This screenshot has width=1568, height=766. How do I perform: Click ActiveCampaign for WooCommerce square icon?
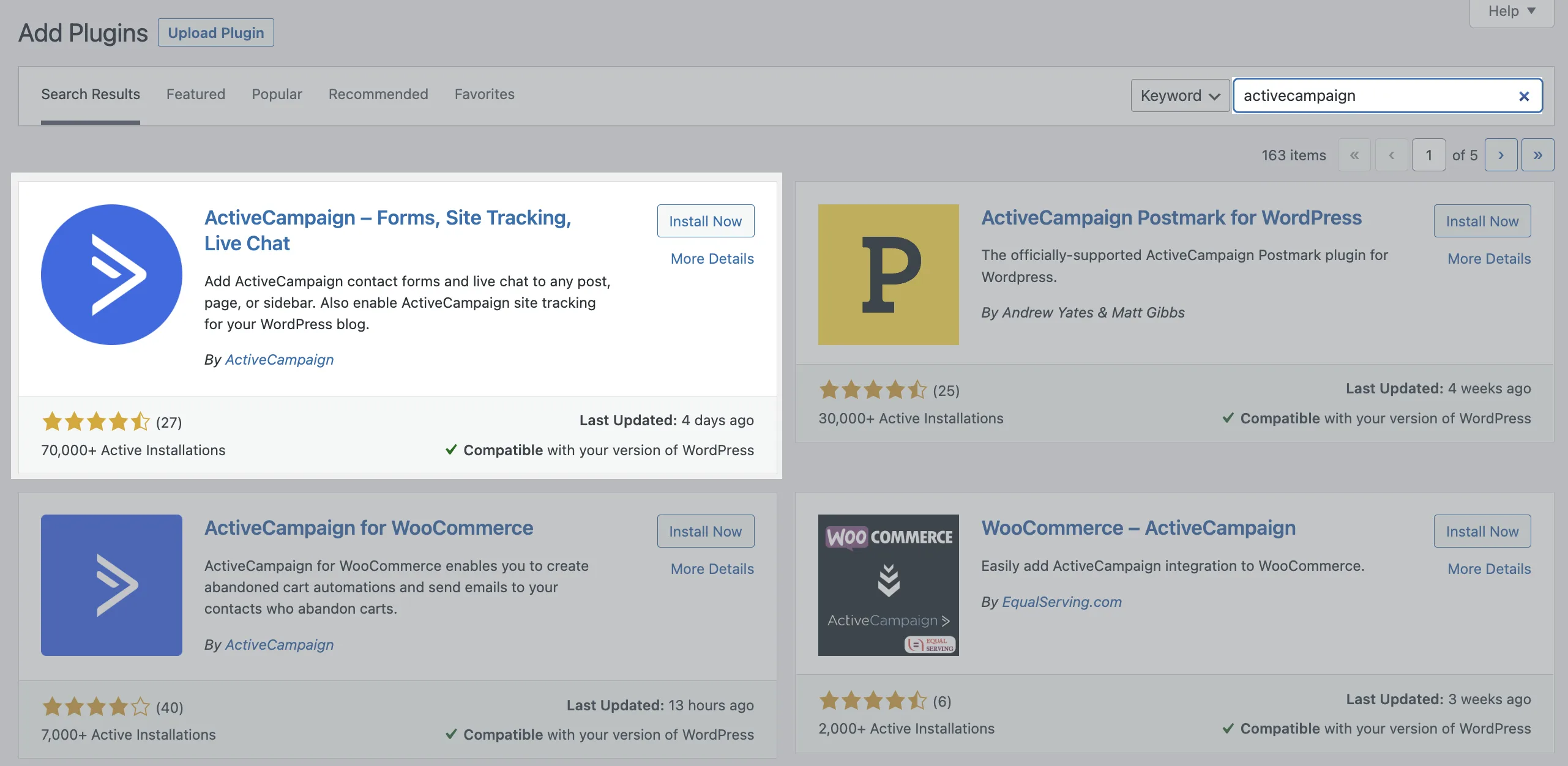[x=111, y=585]
